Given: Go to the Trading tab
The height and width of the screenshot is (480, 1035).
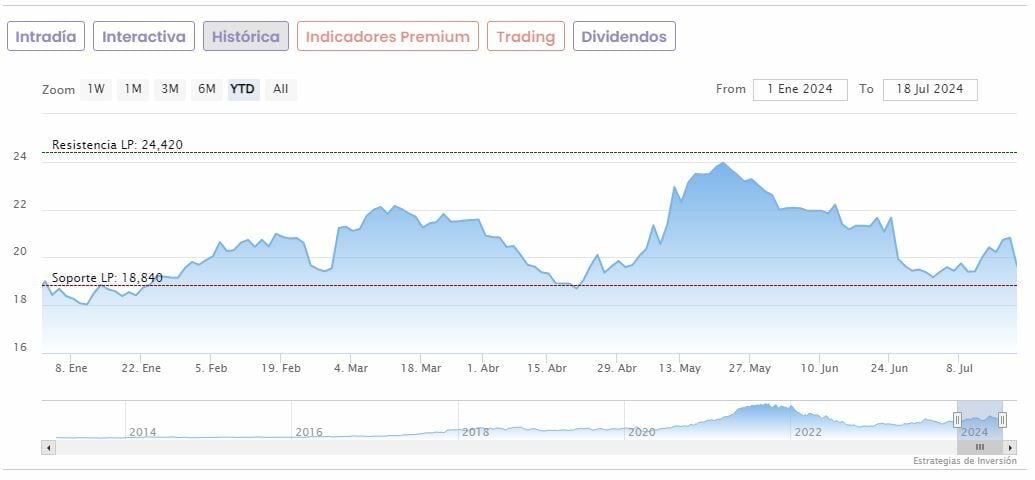Looking at the screenshot, I should 525,37.
